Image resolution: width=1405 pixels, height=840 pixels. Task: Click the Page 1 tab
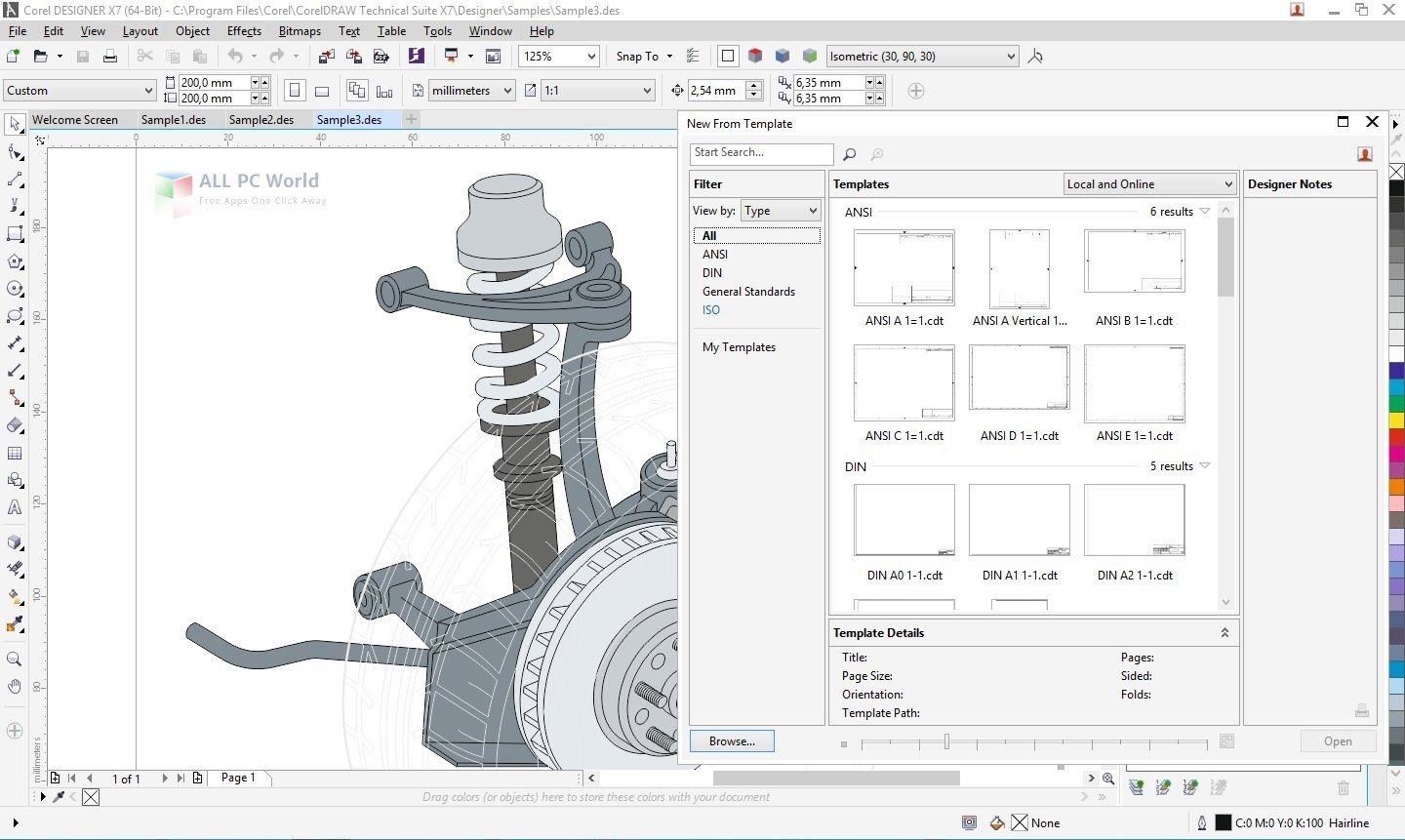tap(238, 778)
